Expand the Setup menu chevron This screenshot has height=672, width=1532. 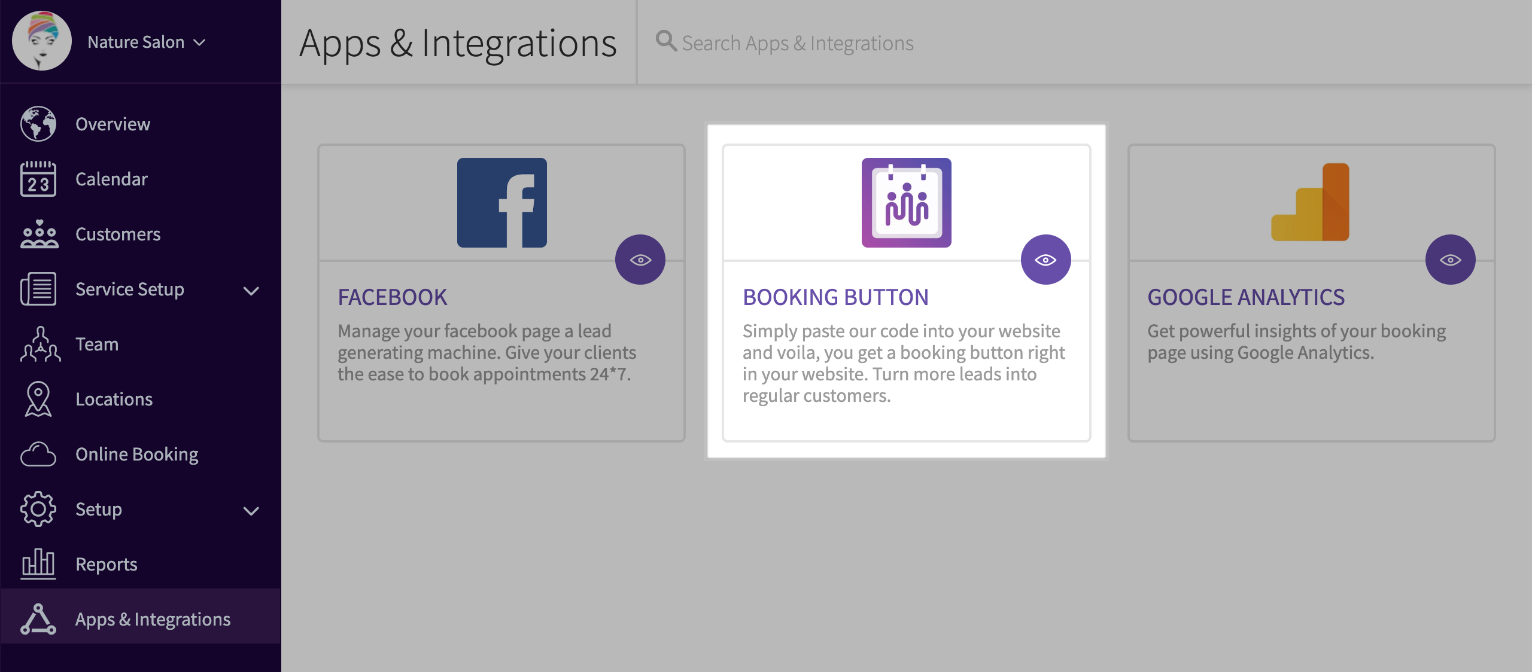251,511
